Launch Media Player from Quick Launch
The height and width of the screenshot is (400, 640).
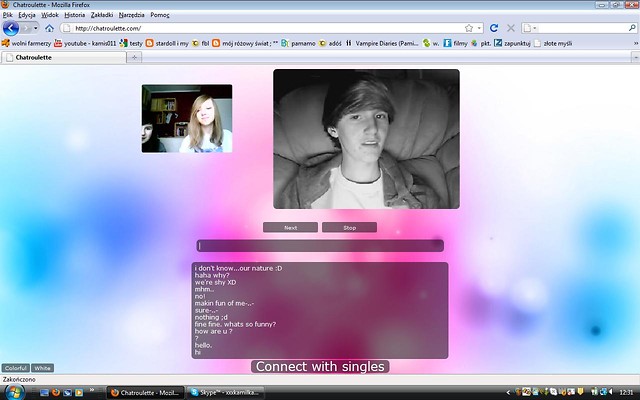[x=79, y=393]
